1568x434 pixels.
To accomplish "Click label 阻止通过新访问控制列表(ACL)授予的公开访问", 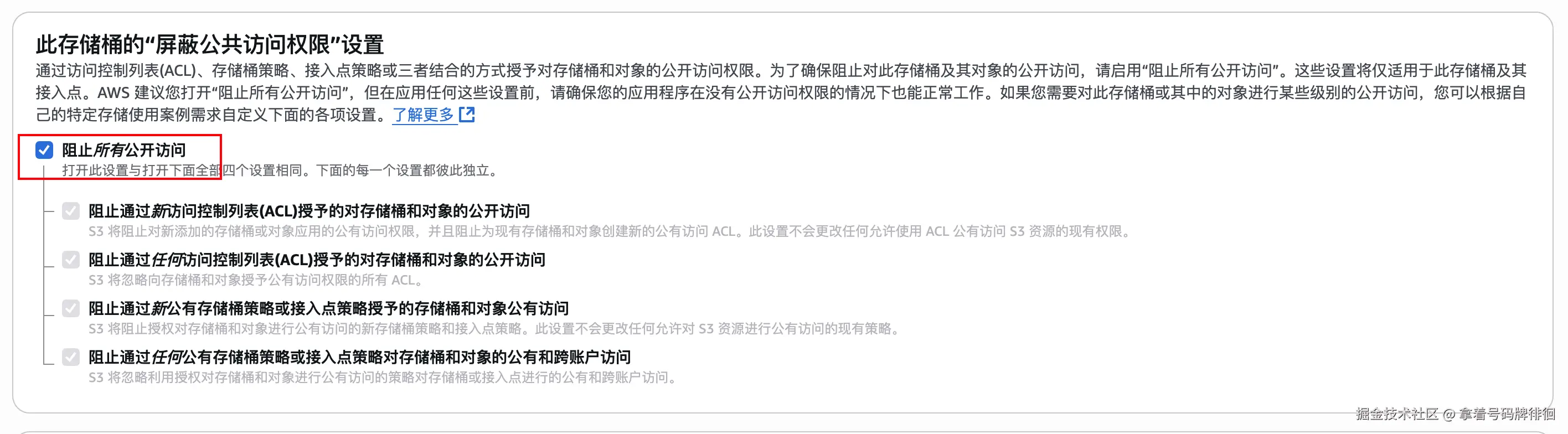I will pyautogui.click(x=309, y=211).
